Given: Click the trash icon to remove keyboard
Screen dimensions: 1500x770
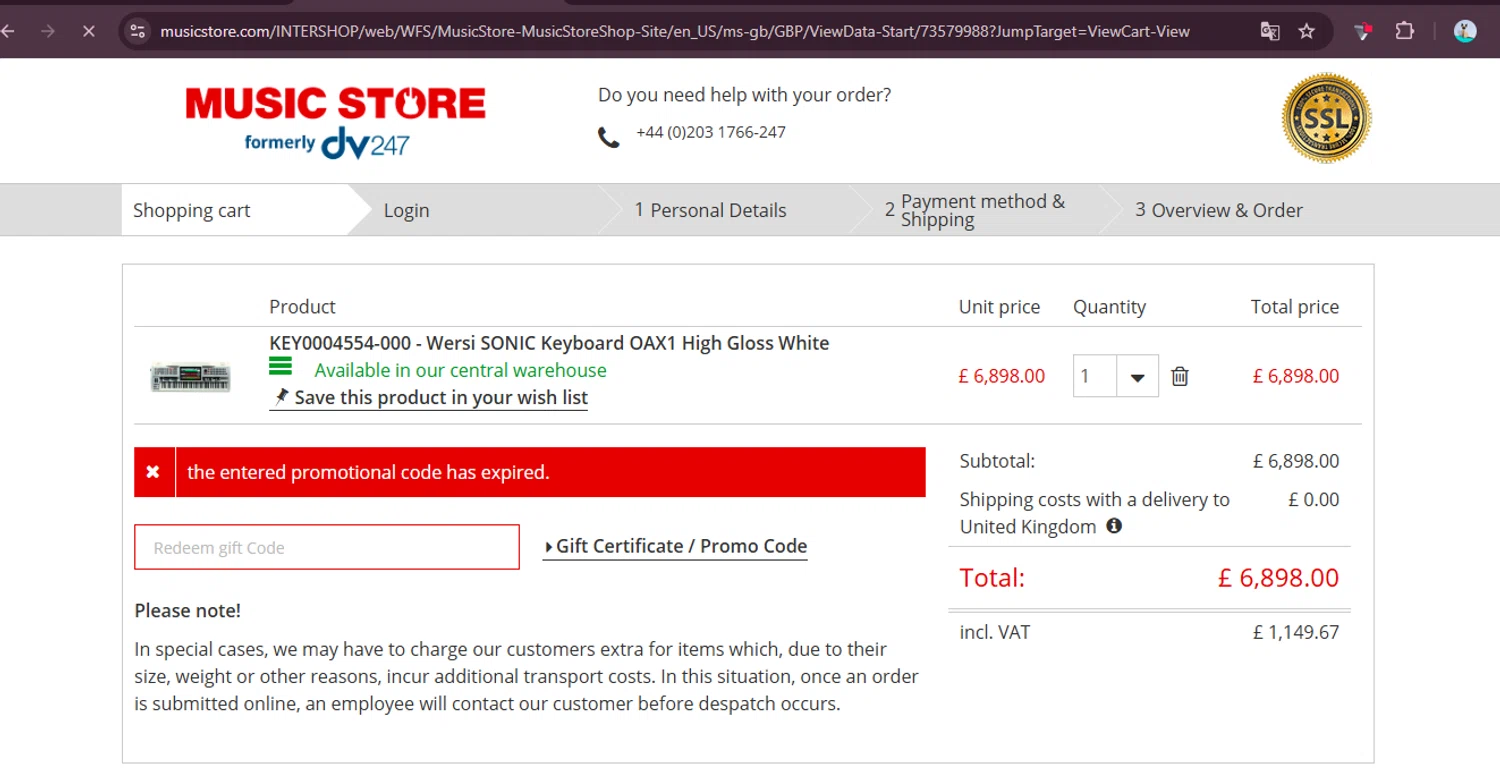Looking at the screenshot, I should click(x=1180, y=376).
